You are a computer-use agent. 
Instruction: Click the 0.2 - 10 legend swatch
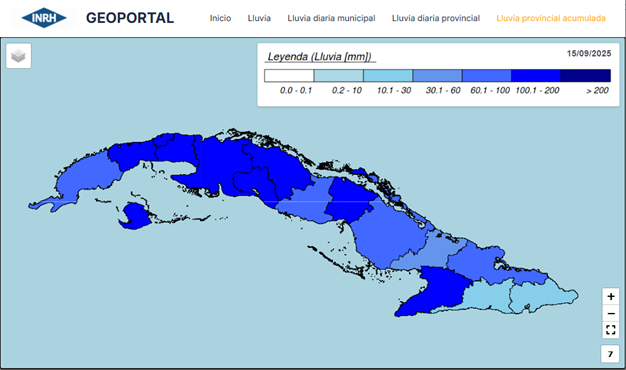coord(339,75)
